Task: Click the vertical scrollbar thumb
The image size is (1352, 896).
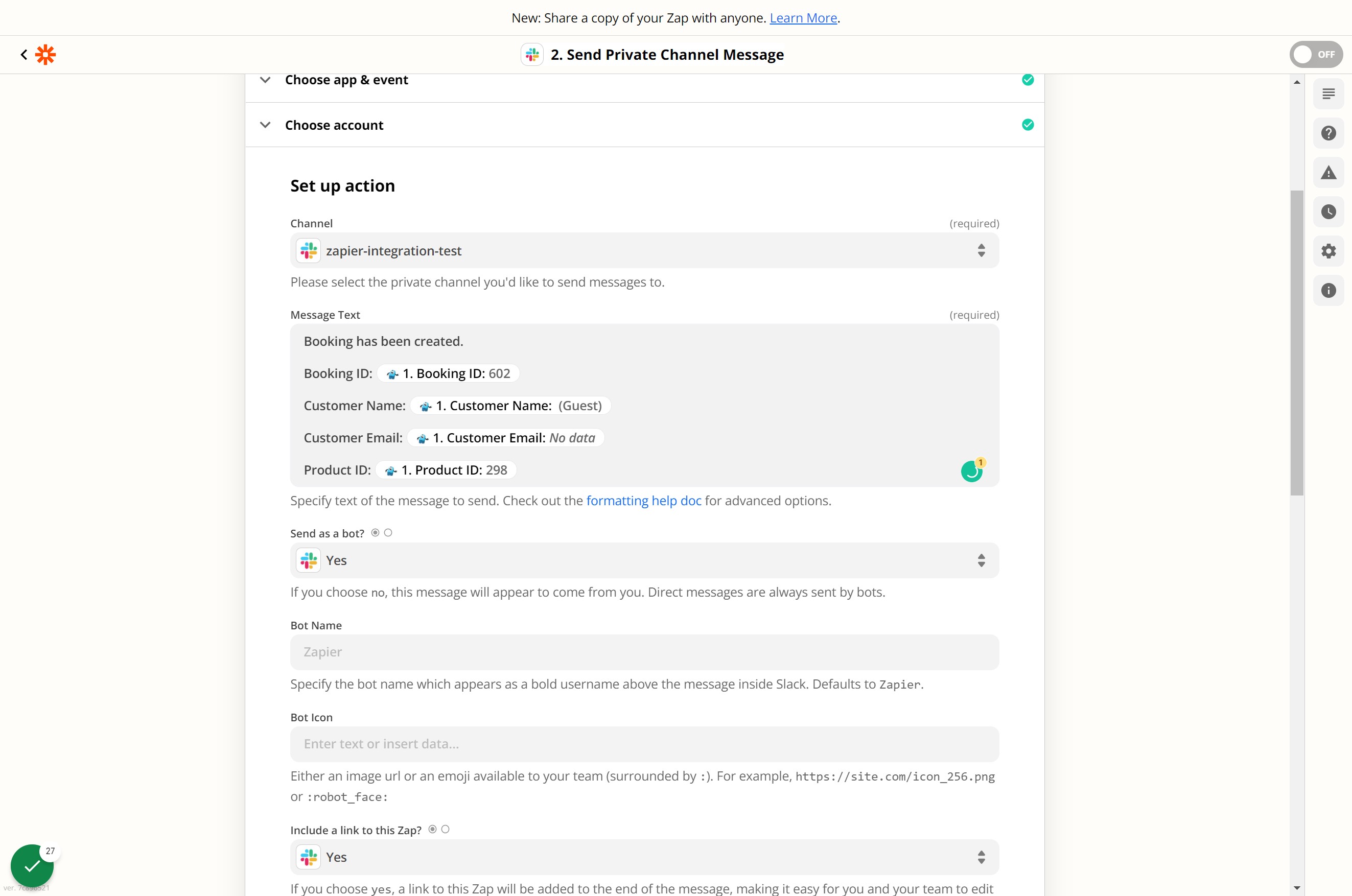Action: pyautogui.click(x=1297, y=343)
